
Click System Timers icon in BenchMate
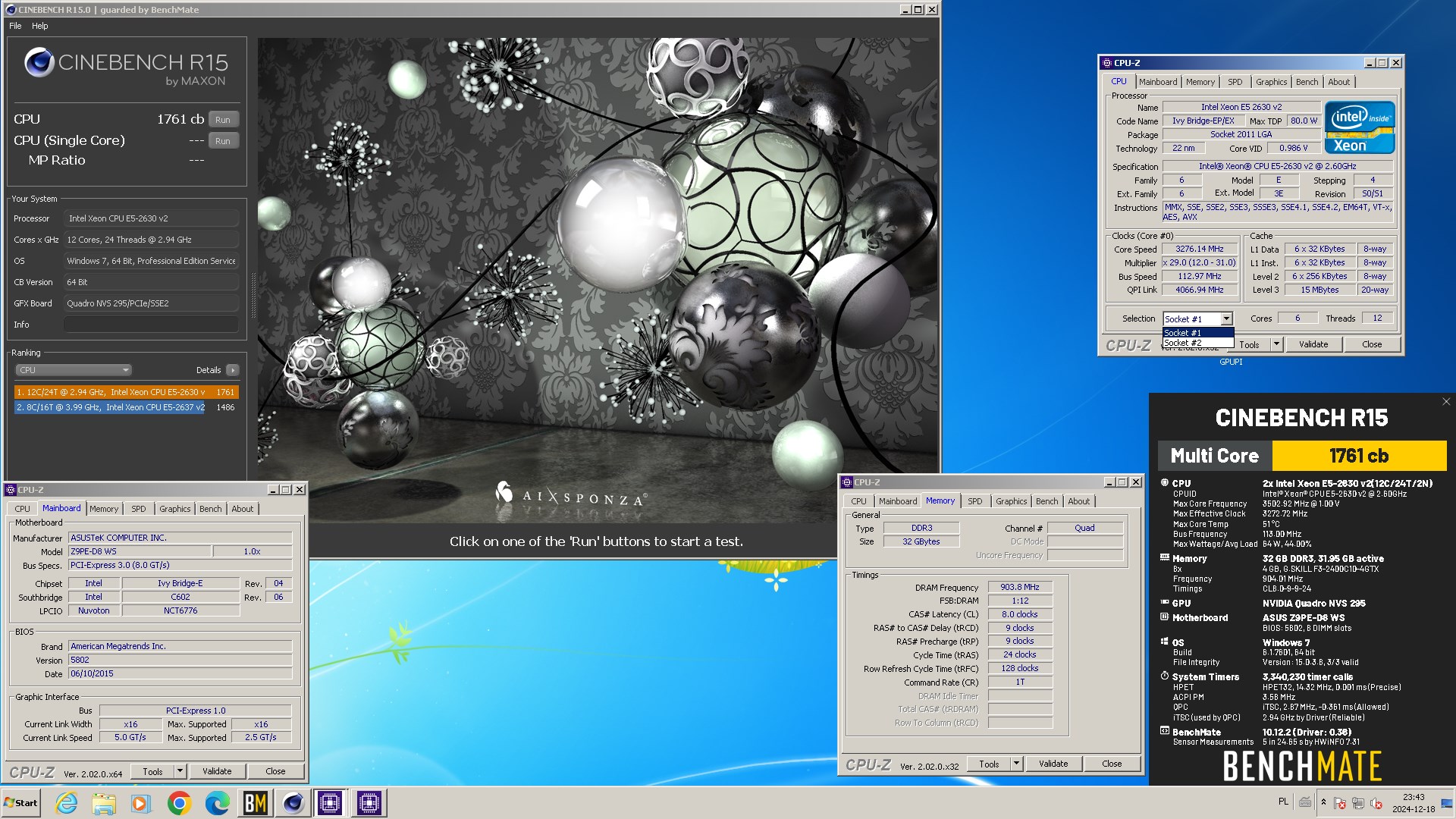(x=1165, y=676)
